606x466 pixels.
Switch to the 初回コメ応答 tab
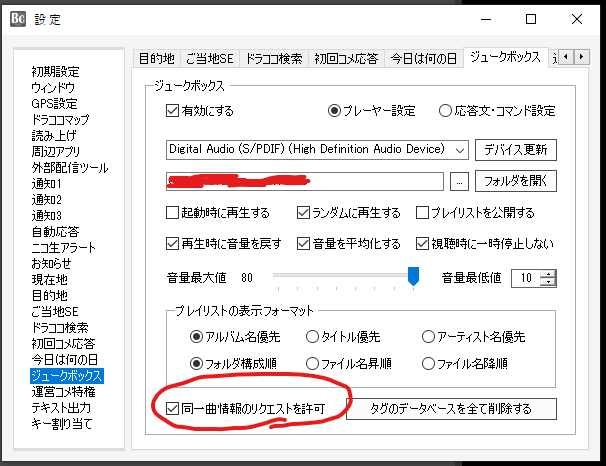coord(346,59)
